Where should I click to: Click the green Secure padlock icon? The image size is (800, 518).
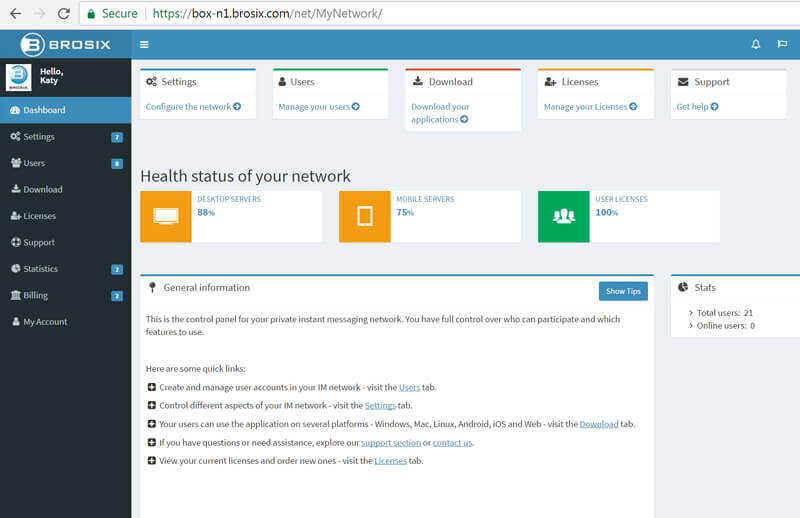pos(91,14)
